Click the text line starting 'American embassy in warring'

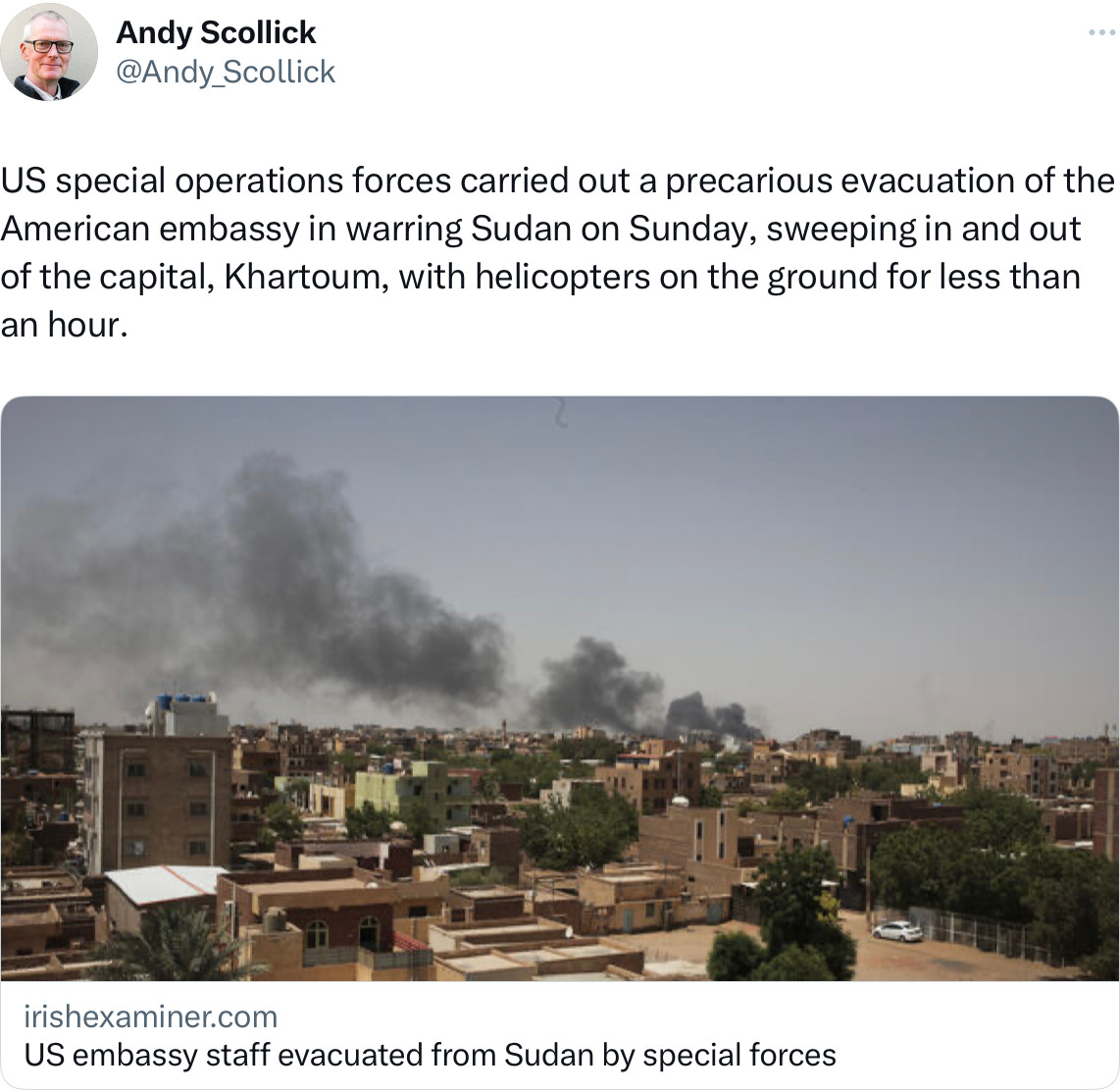pyautogui.click(x=540, y=229)
